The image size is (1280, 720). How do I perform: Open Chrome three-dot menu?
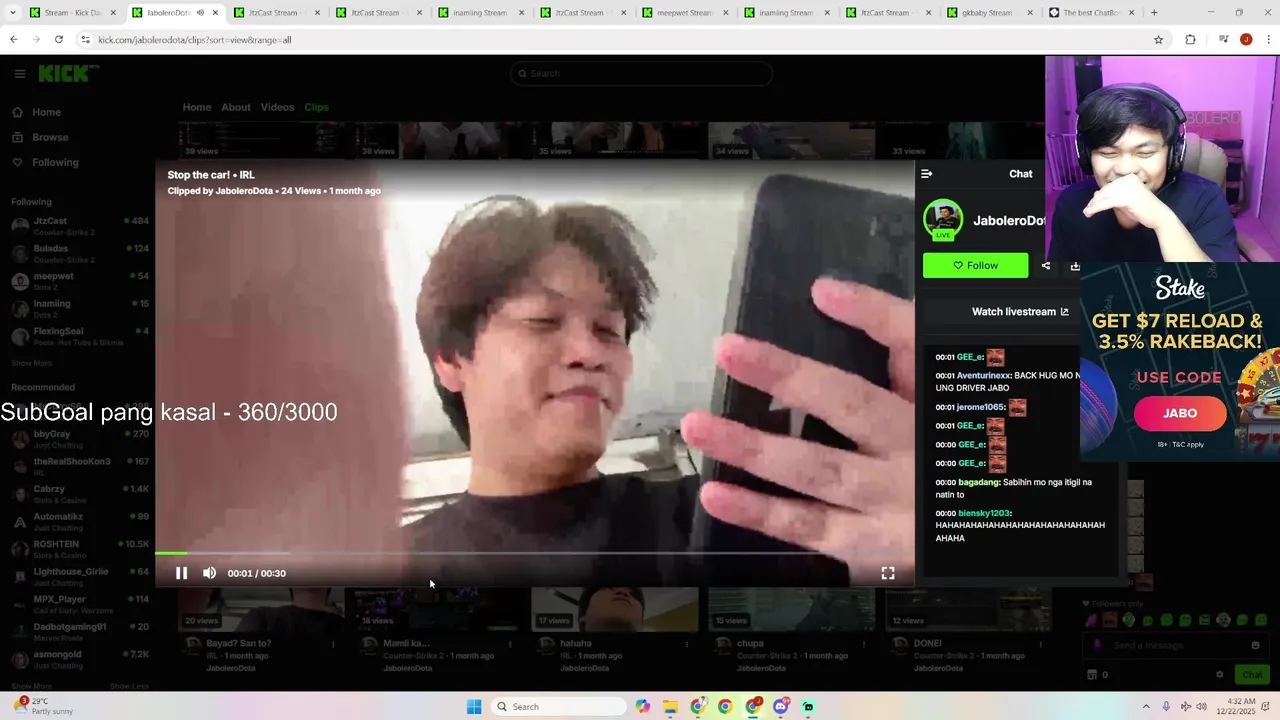coord(1267,40)
